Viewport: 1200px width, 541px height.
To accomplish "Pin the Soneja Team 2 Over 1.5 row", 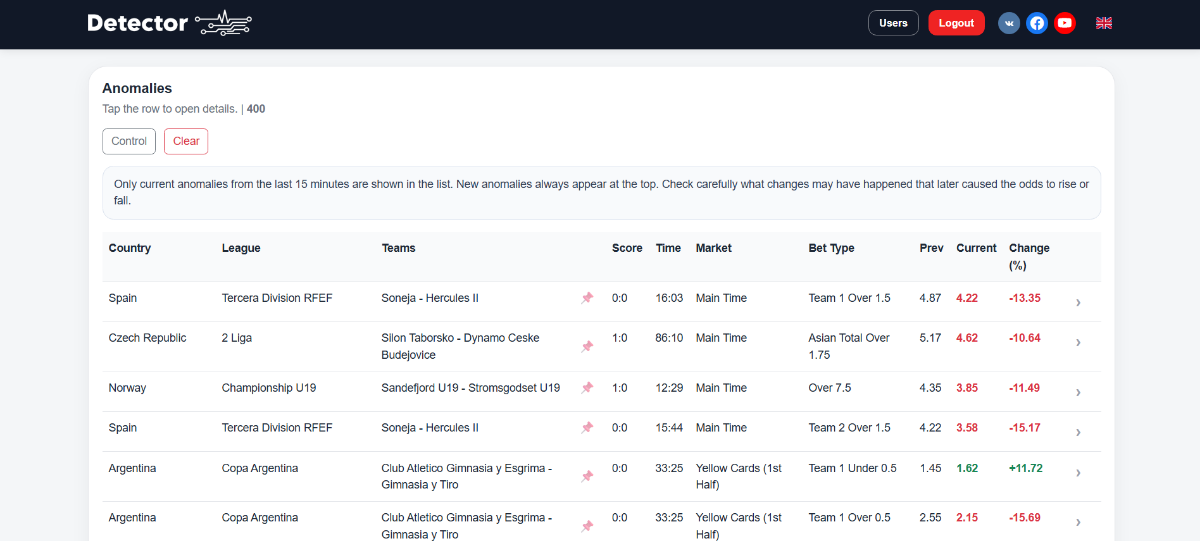I will pos(587,428).
